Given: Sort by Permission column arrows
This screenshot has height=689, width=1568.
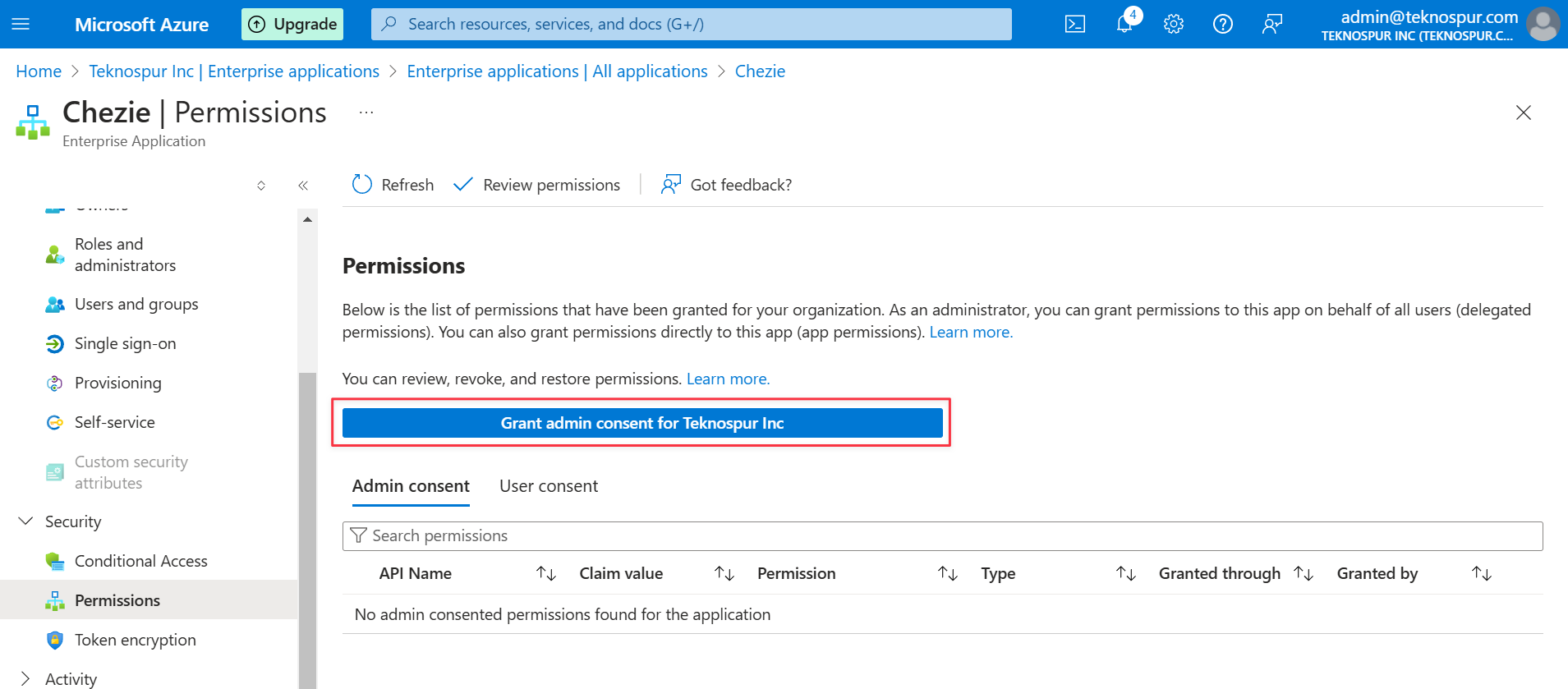Looking at the screenshot, I should point(948,573).
